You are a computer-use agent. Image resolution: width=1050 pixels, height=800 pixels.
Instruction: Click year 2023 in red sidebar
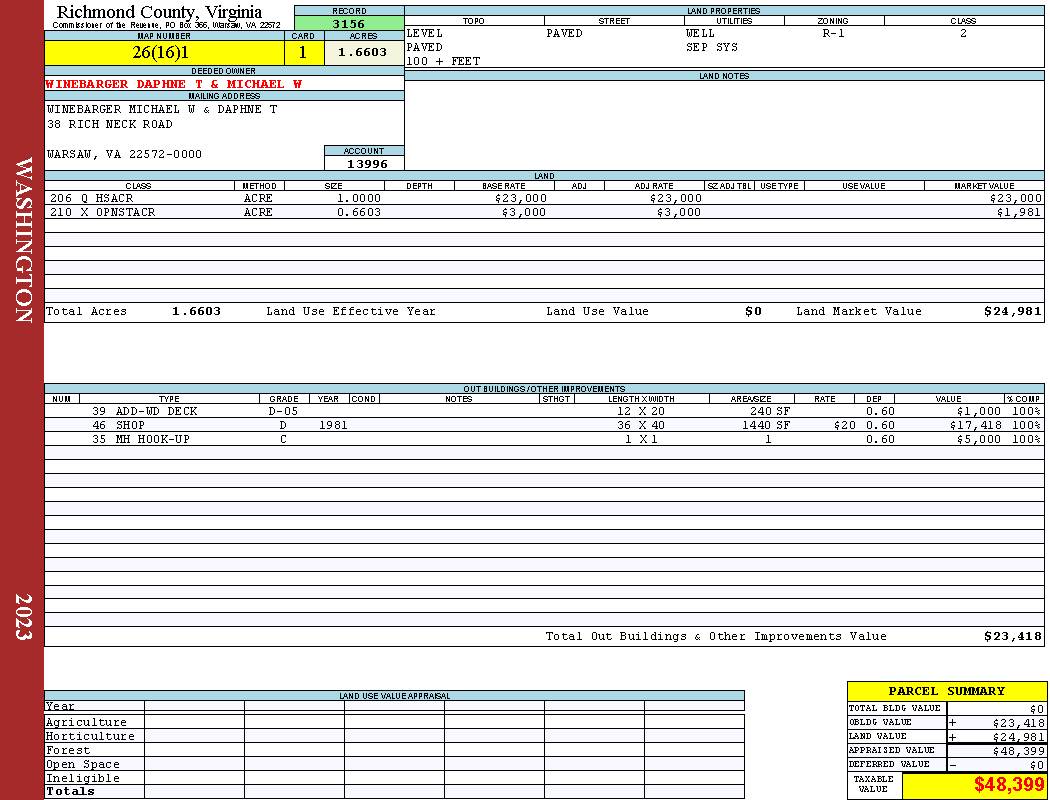(x=23, y=617)
